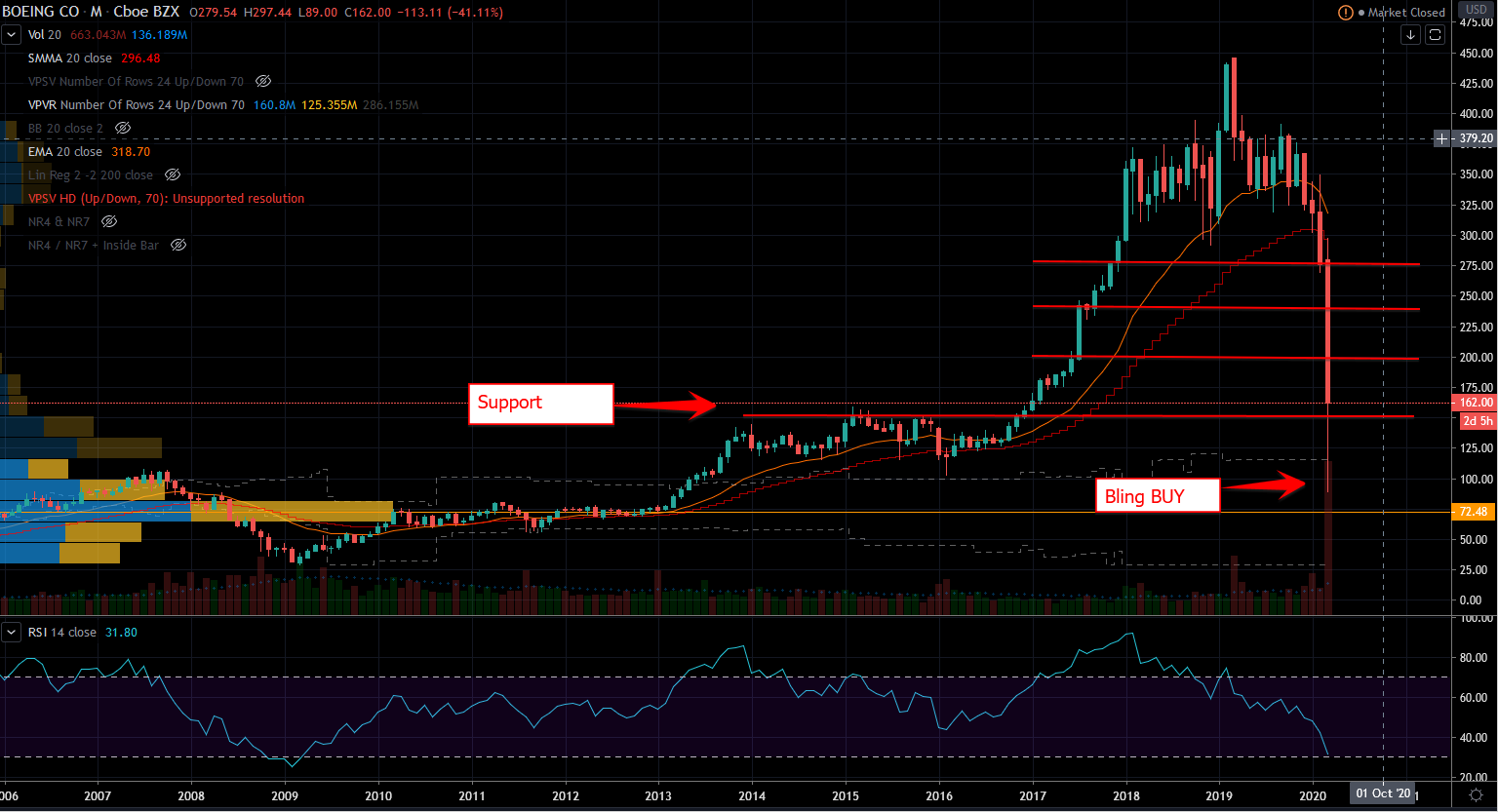Open the USD currency selector
The image size is (1498, 812).
tap(1477, 10)
